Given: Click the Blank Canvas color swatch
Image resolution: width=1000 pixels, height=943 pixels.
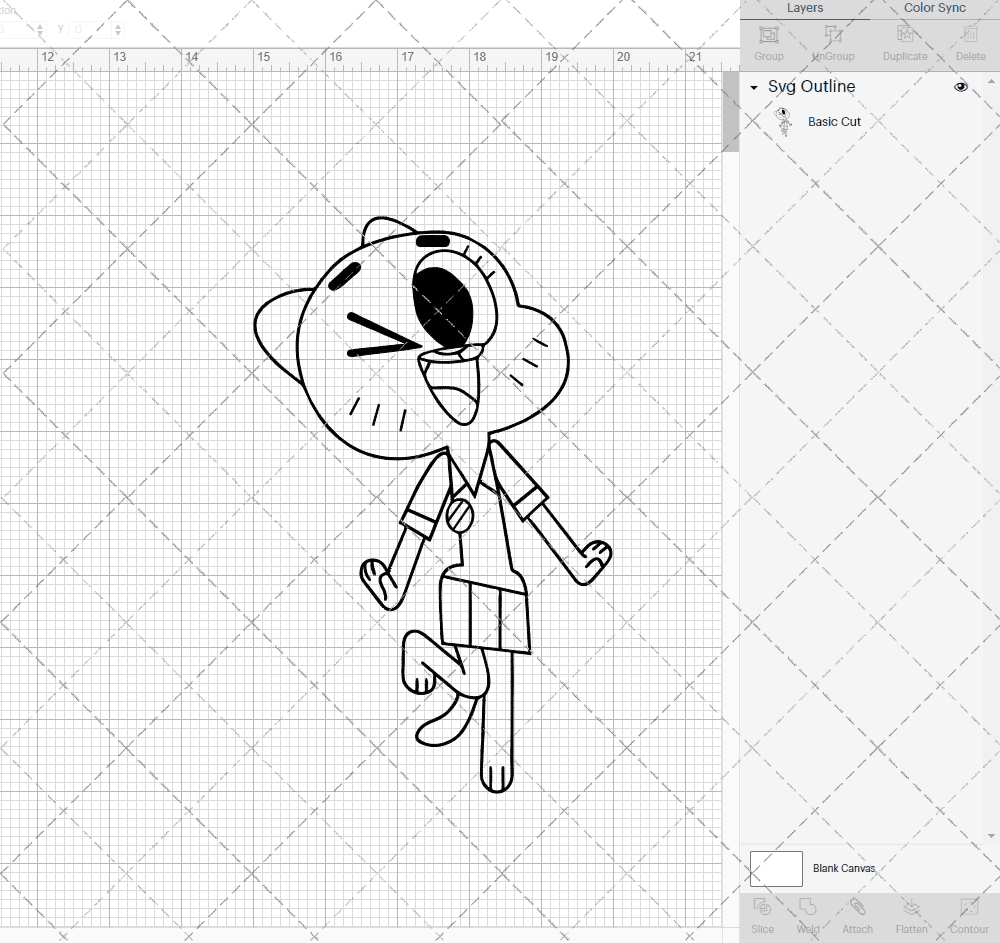Looking at the screenshot, I should tap(776, 868).
